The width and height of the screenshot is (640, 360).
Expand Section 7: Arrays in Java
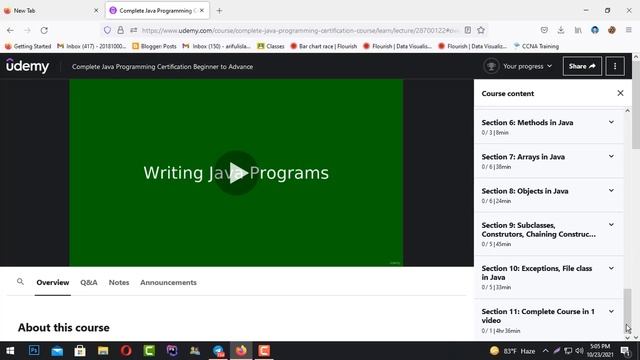coord(549,161)
